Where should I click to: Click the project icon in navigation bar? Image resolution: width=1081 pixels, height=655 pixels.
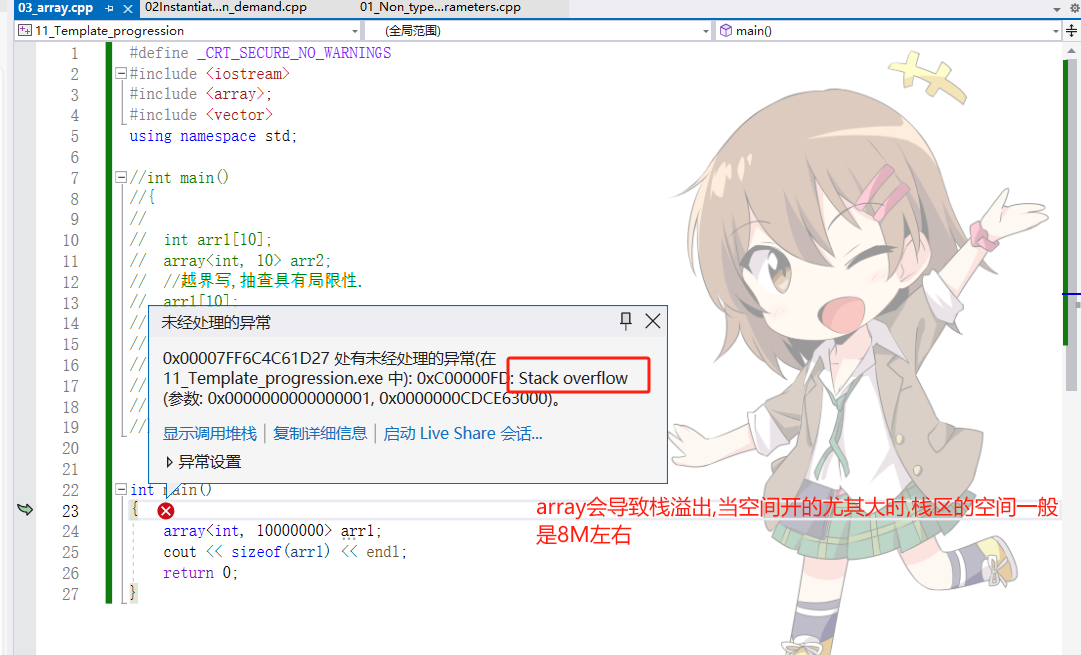point(25,30)
